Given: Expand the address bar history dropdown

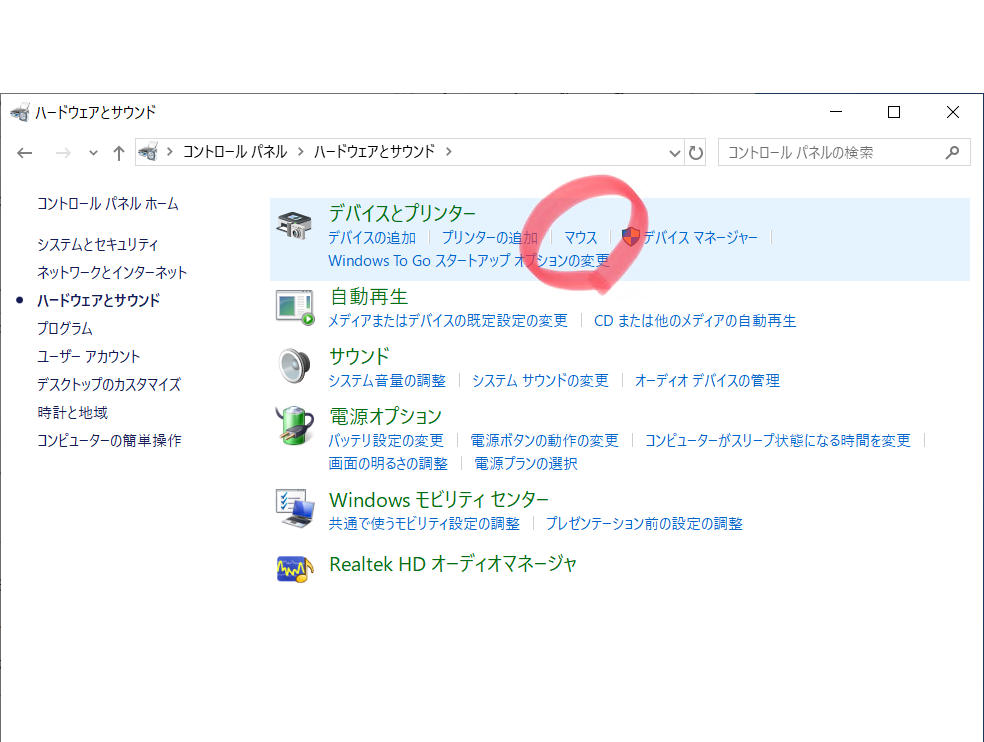Looking at the screenshot, I should tap(675, 152).
